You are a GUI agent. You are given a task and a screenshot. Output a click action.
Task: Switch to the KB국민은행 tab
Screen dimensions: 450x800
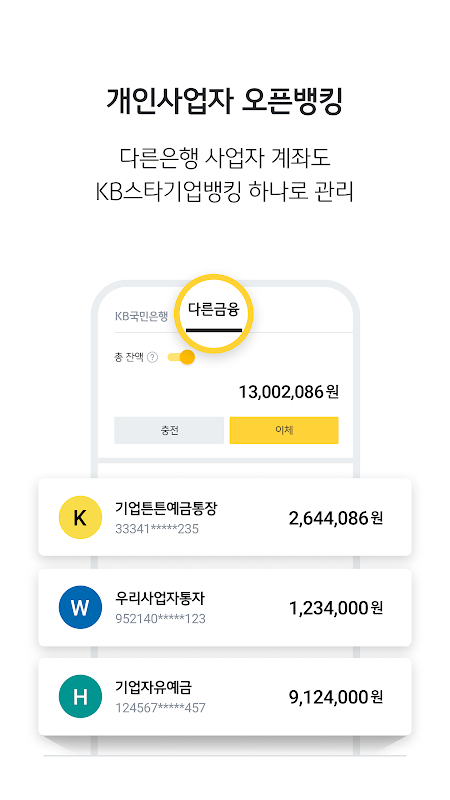(141, 316)
